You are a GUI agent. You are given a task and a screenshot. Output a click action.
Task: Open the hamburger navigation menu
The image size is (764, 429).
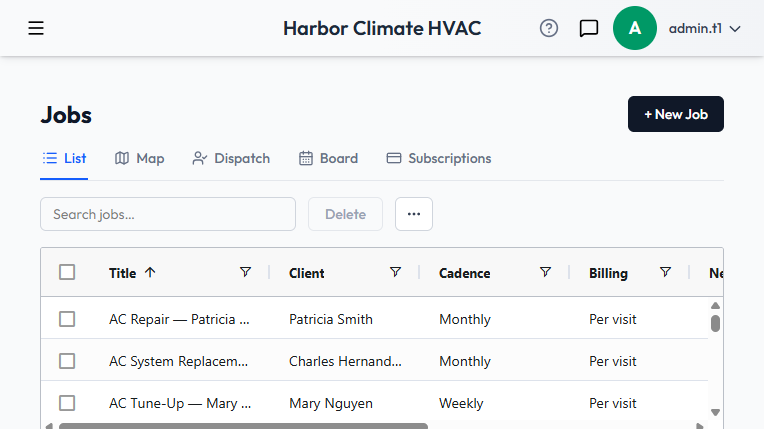click(x=36, y=28)
